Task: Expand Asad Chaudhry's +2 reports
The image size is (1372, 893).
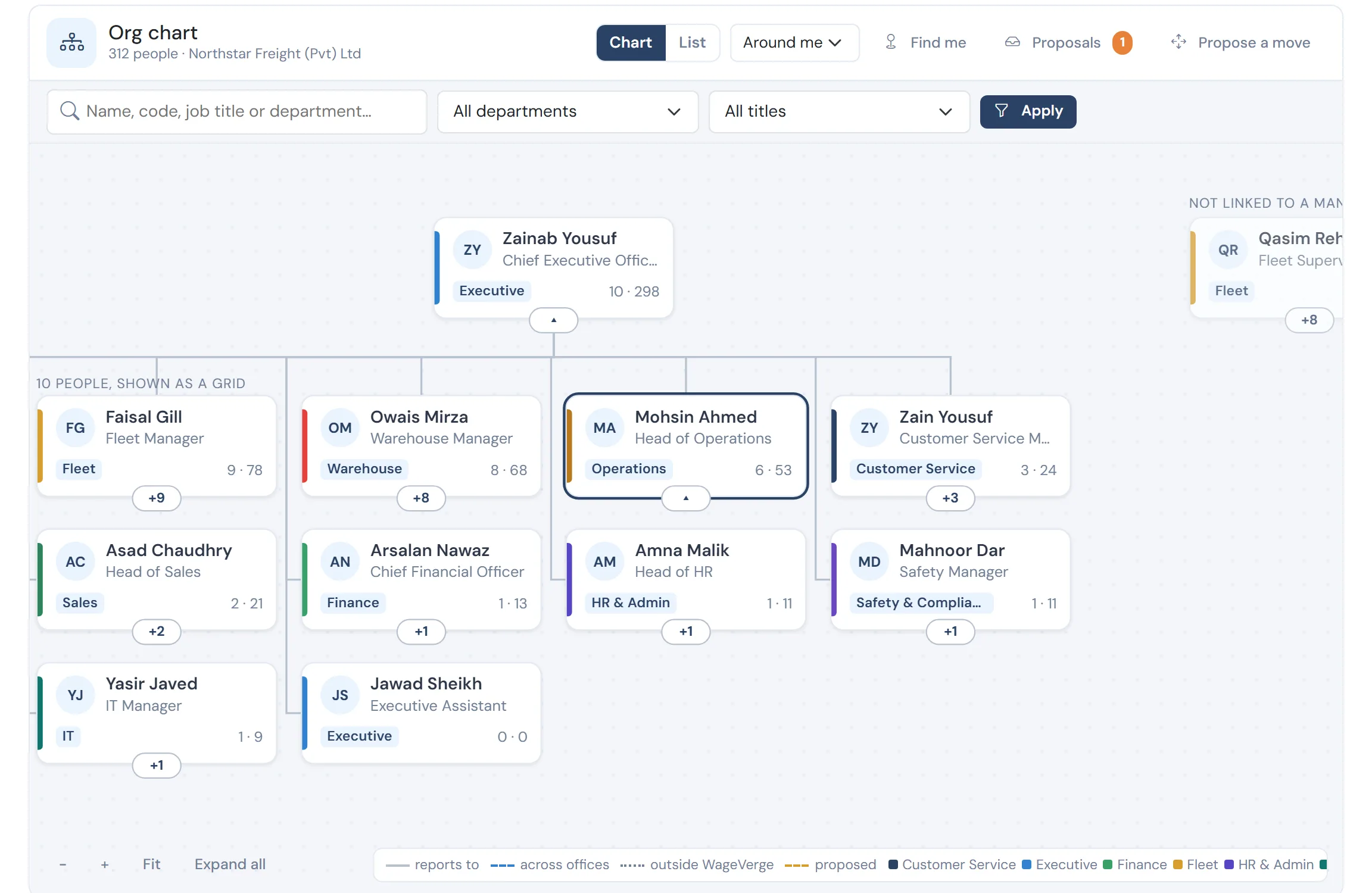Action: [x=157, y=631]
